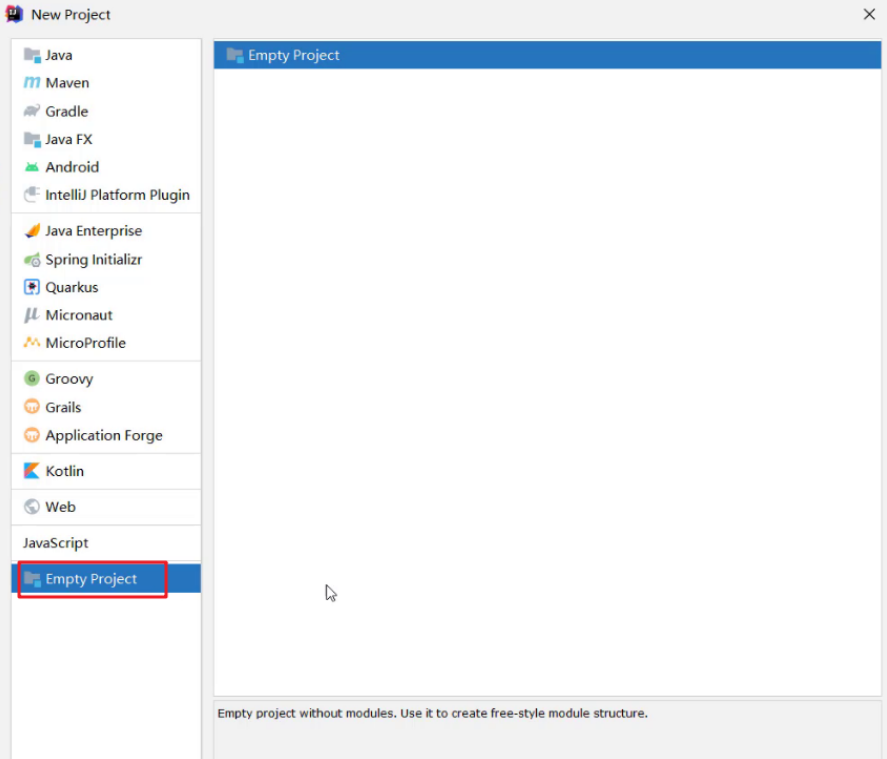
Task: Click the Kotlin logo icon
Action: pos(32,471)
